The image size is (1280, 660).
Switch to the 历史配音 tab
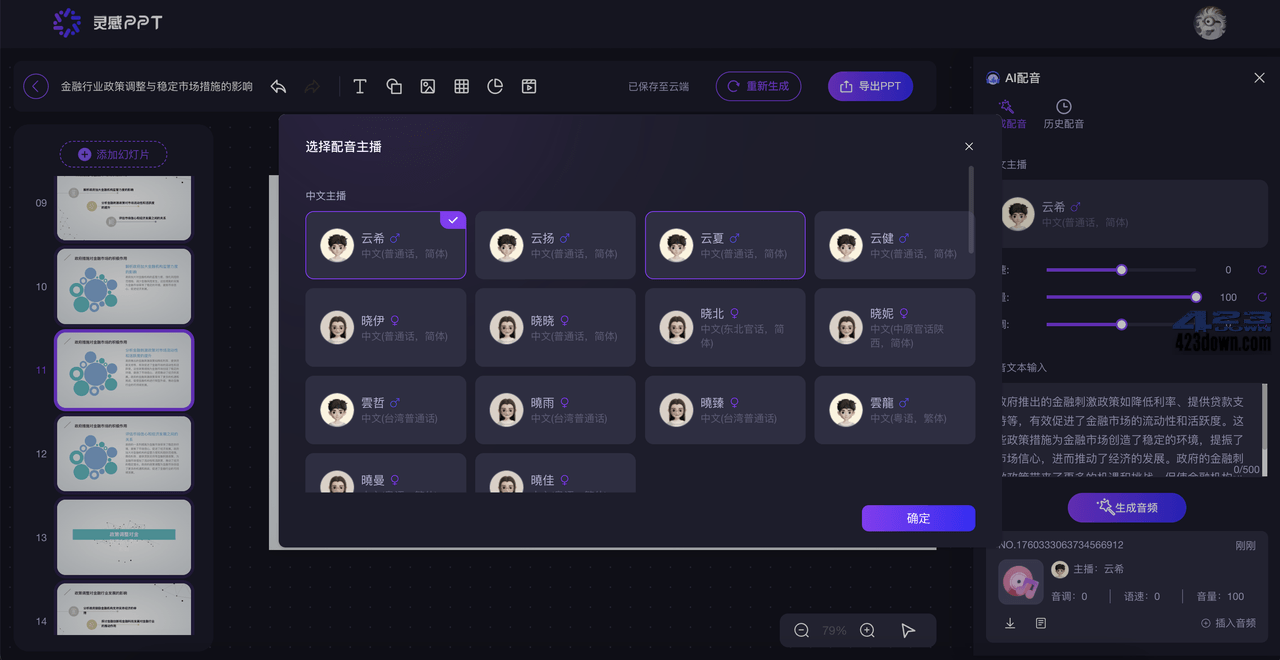point(1063,112)
